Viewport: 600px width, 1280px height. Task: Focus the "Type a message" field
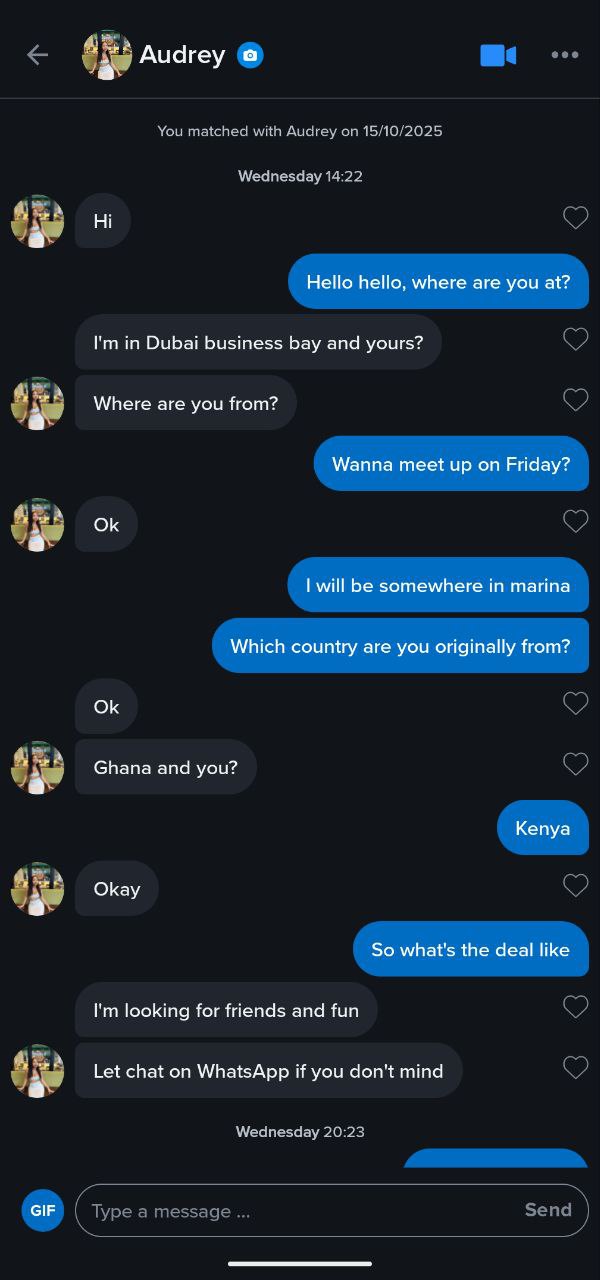pyautogui.click(x=300, y=1210)
